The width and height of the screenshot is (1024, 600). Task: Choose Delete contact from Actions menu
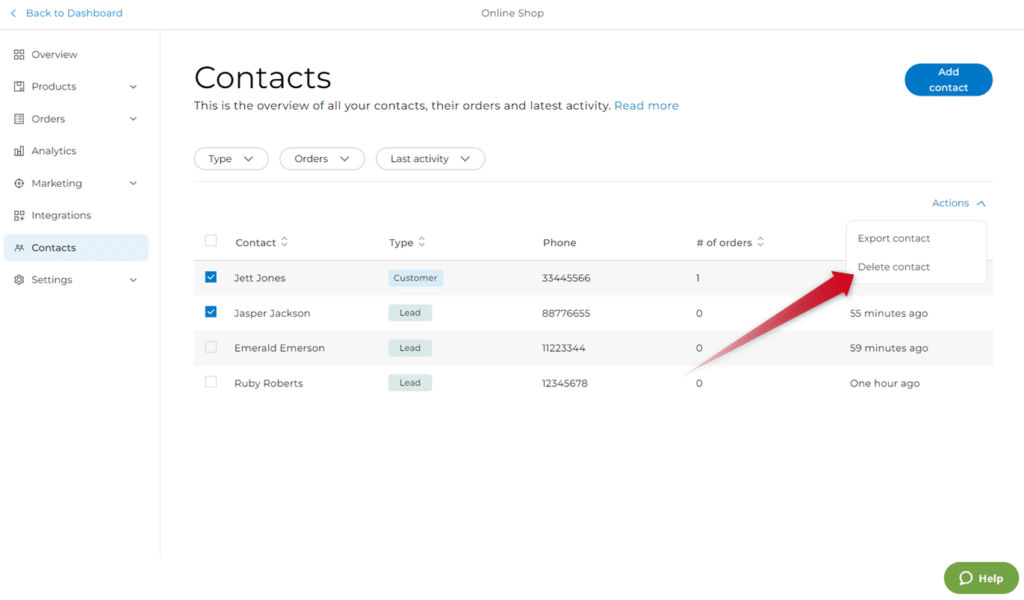[x=893, y=267]
